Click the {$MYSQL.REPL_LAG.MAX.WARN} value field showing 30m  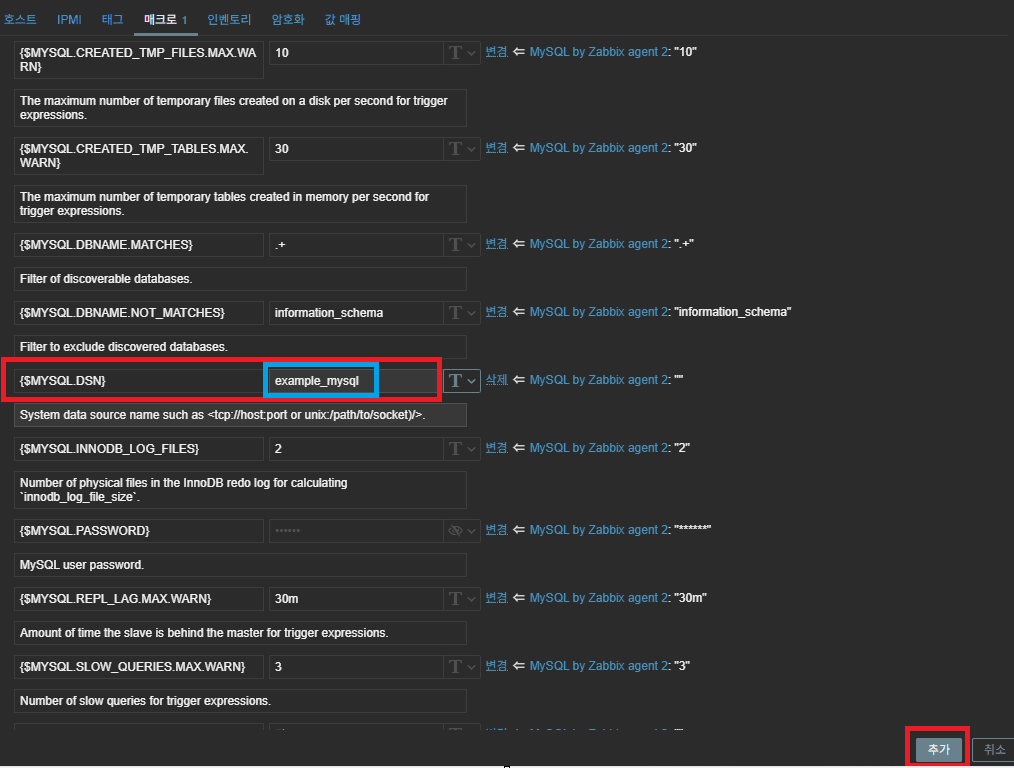click(x=355, y=598)
